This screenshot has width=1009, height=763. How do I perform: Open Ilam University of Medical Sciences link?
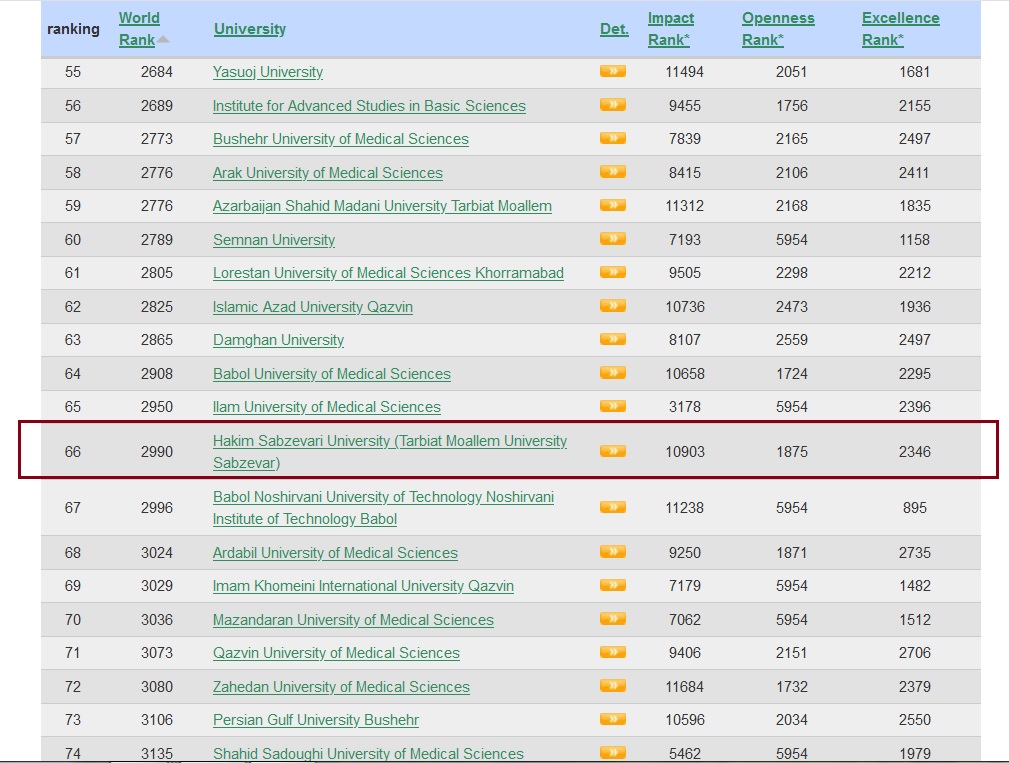click(326, 407)
